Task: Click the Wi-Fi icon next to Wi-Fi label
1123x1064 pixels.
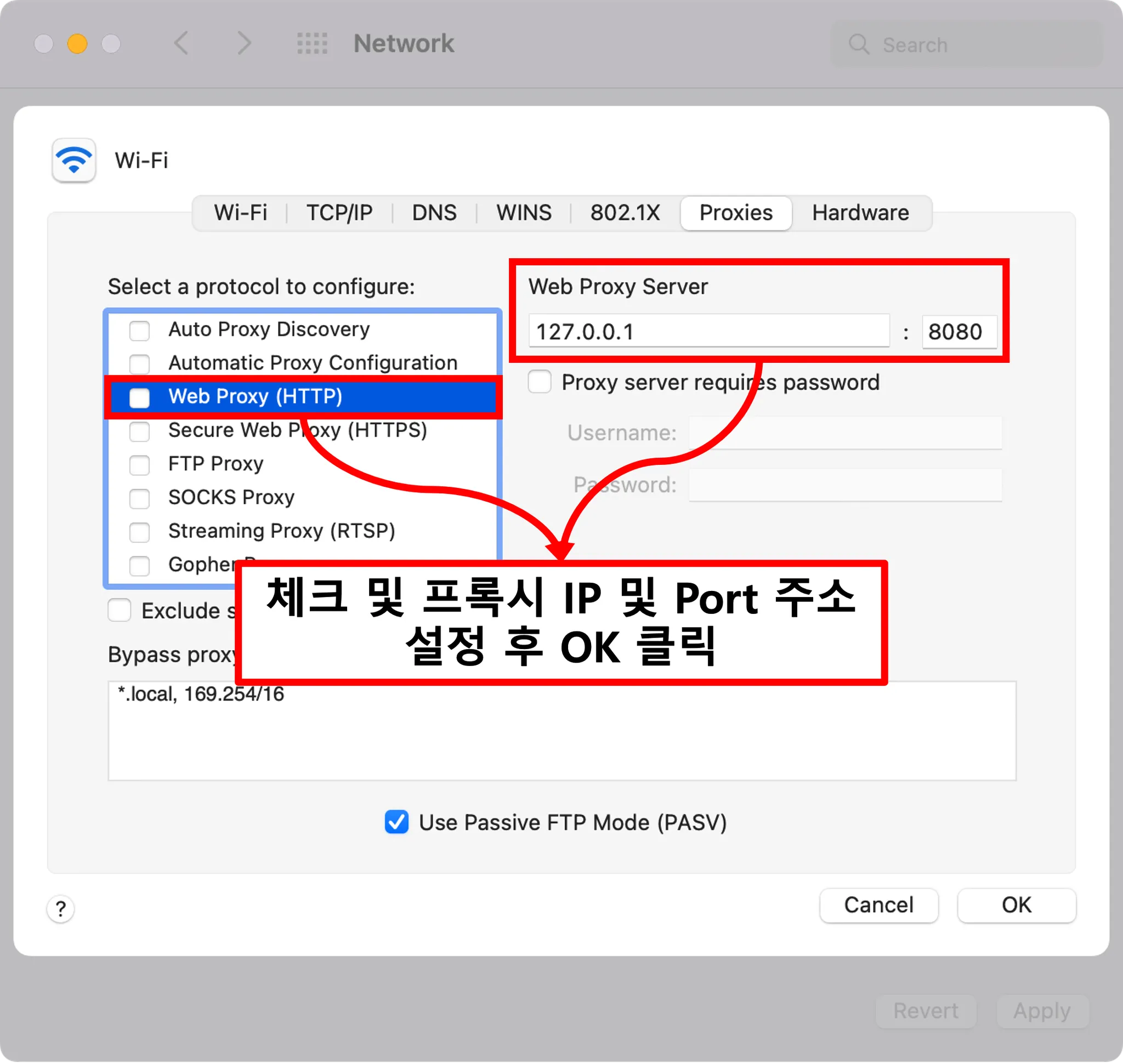Action: point(74,161)
